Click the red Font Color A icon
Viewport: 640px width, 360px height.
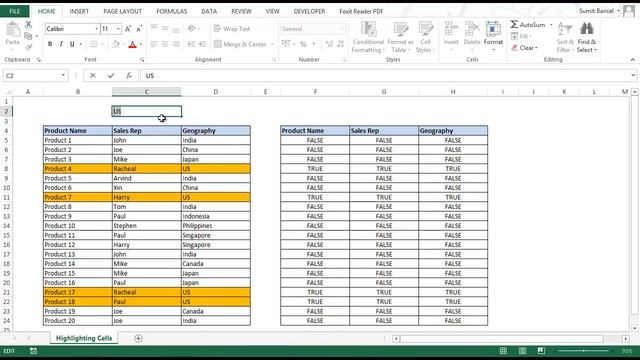[132, 44]
